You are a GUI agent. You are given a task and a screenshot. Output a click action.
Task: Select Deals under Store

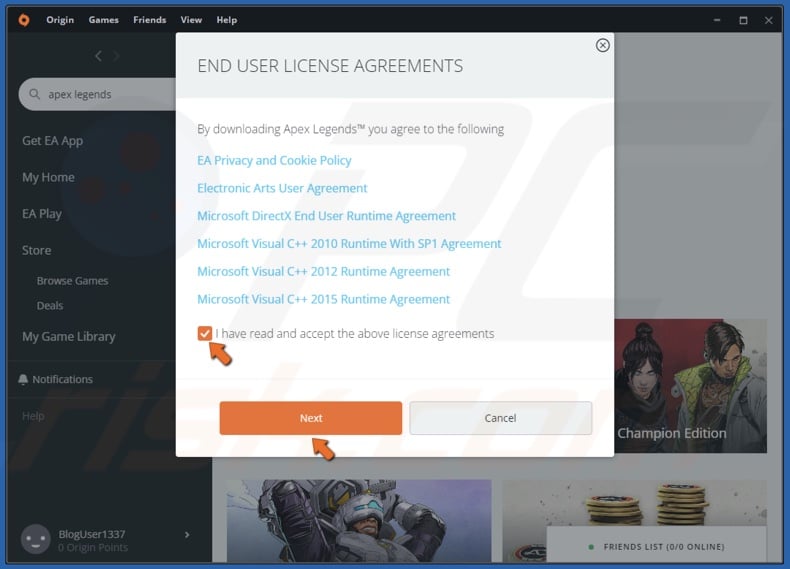tap(50, 305)
